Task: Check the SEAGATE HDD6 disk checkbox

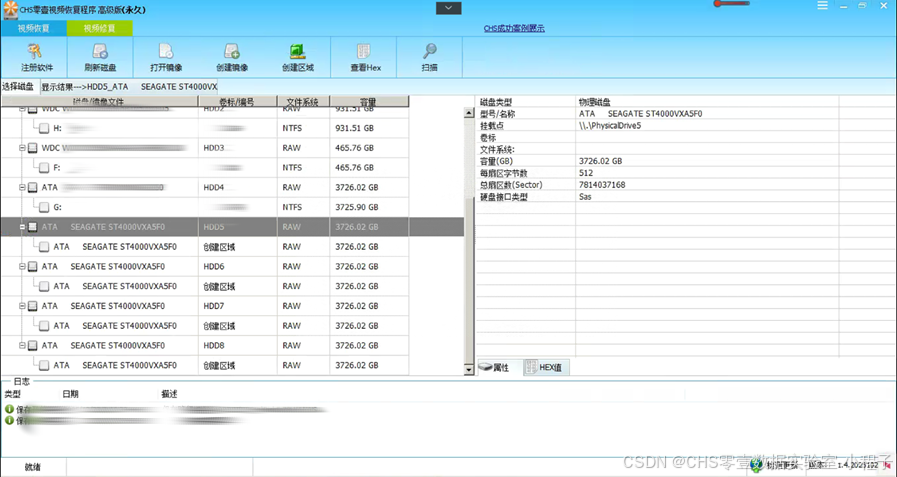Action: click(x=33, y=267)
